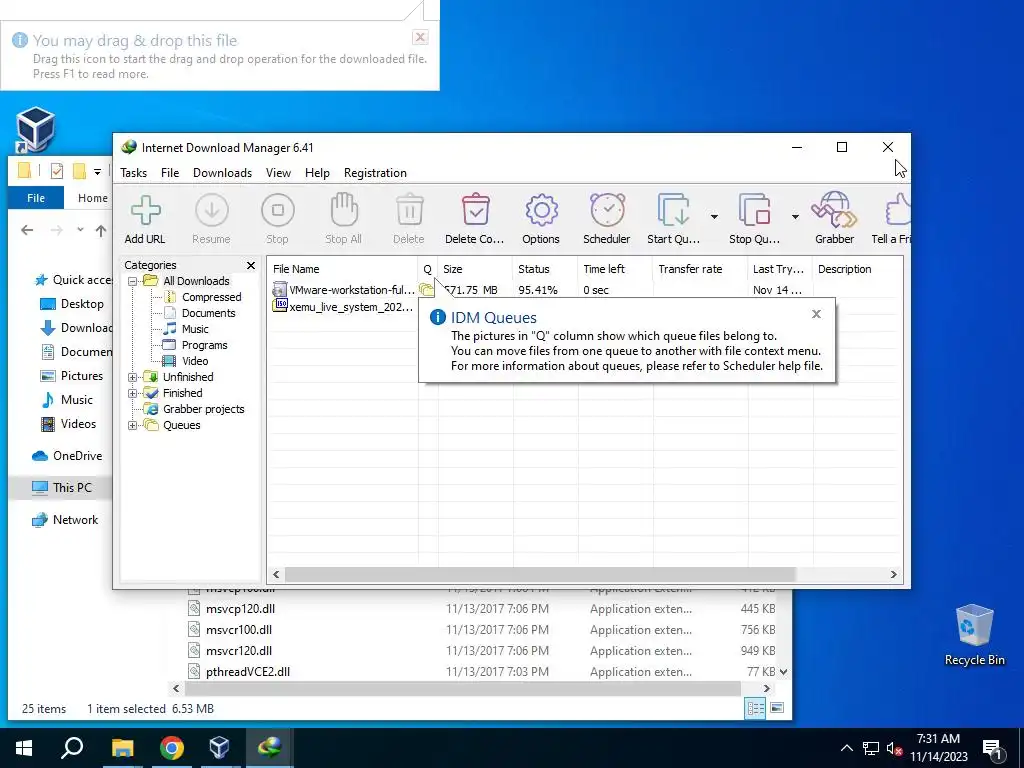Click IDM list horizontal scrollbar left arrow
This screenshot has width=1024, height=768.
point(276,575)
